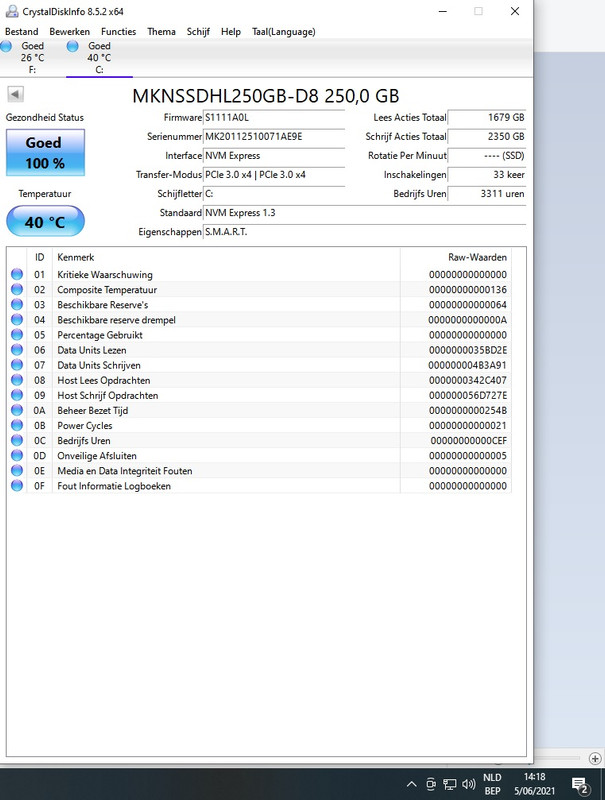Click status icon for Host Schrijf Opdrachten
This screenshot has width=605, height=800.
click(x=17, y=395)
